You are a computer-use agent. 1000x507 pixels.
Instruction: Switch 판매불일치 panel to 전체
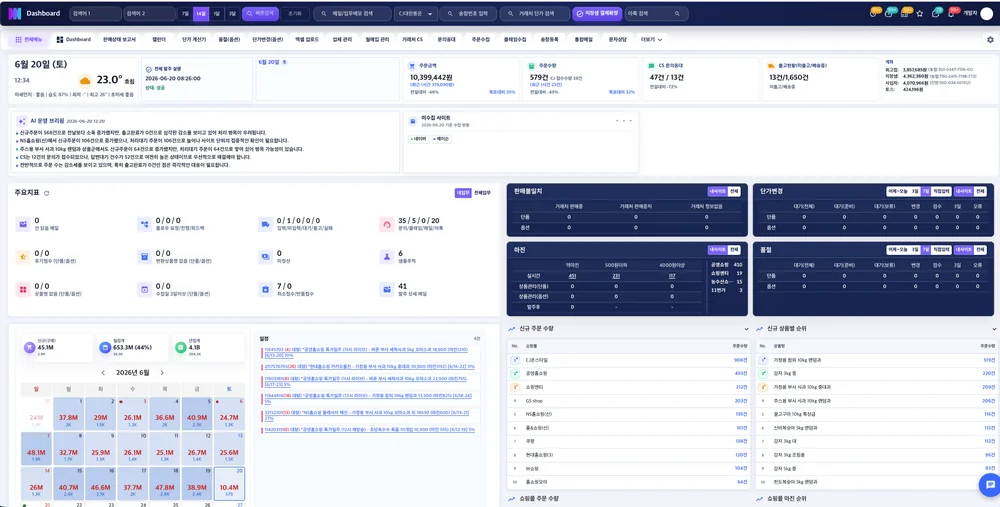(x=735, y=191)
